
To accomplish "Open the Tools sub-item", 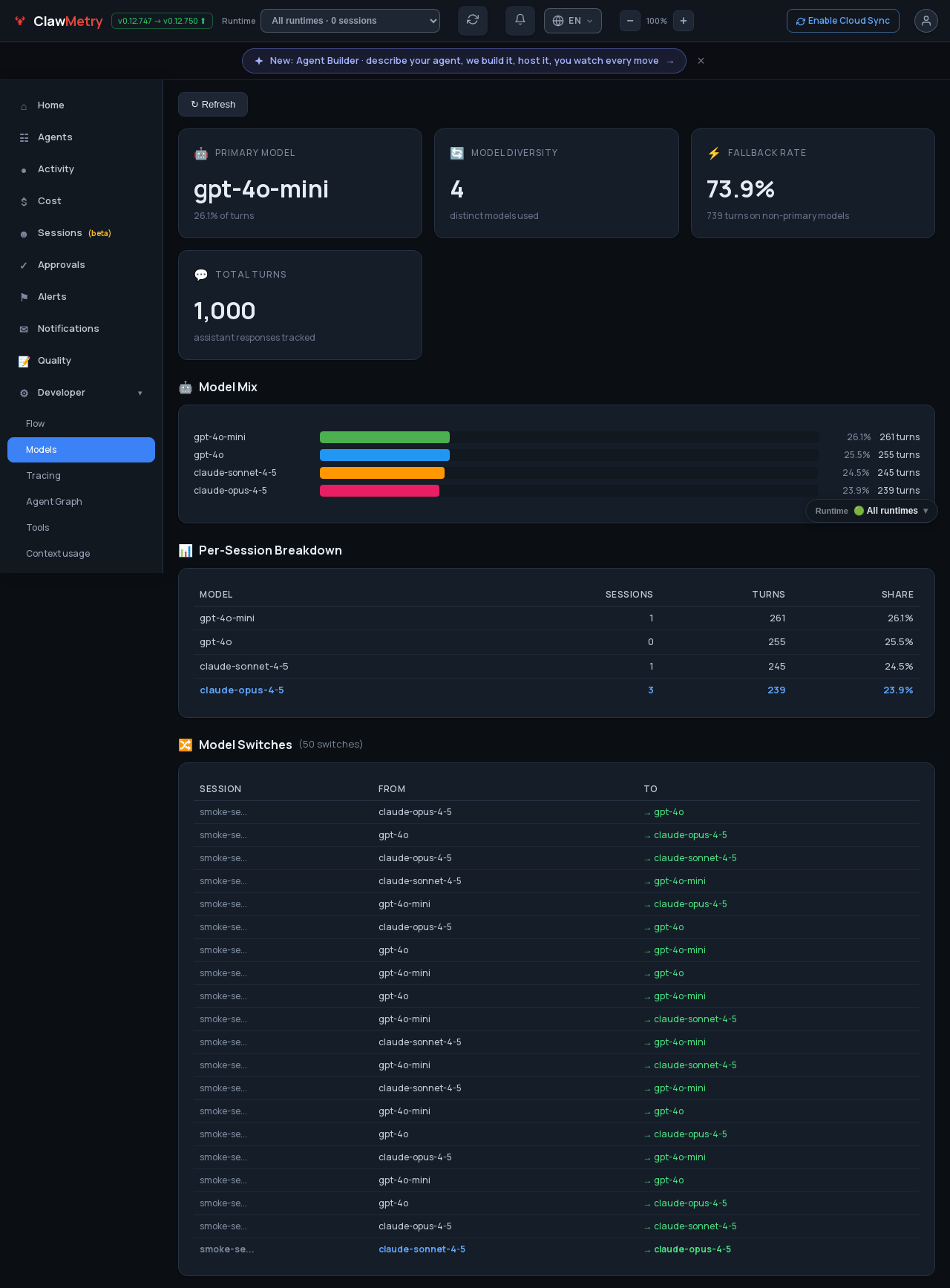I will [x=82, y=528].
